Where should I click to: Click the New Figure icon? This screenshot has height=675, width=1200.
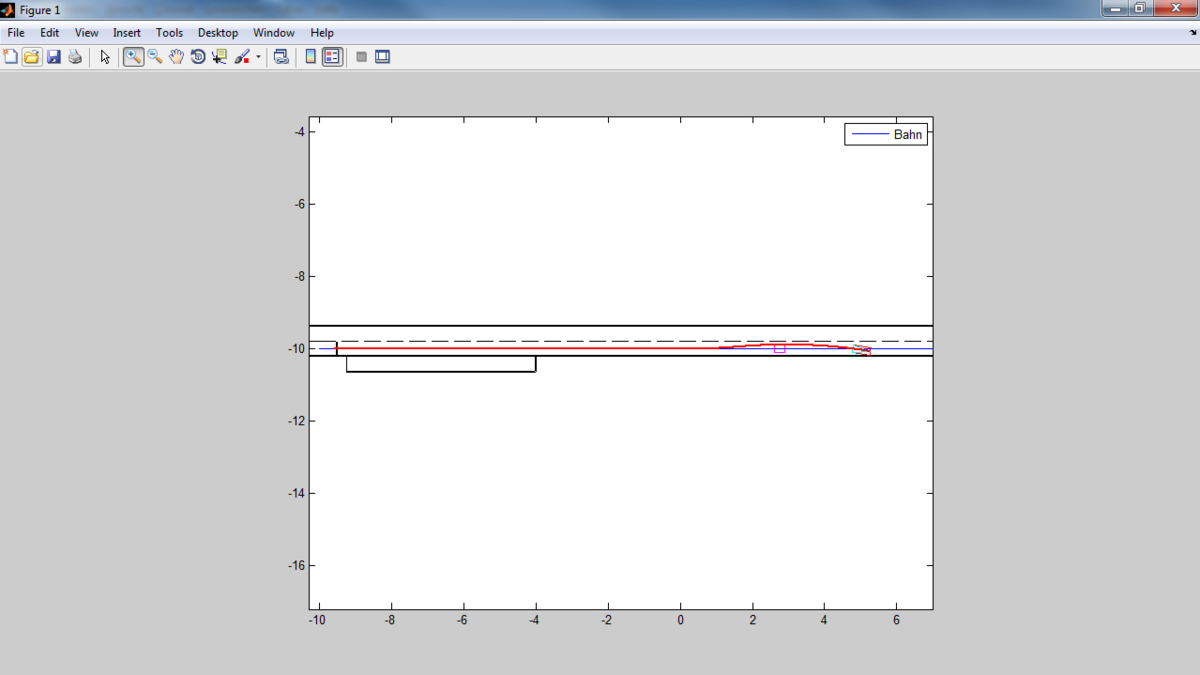tap(11, 57)
